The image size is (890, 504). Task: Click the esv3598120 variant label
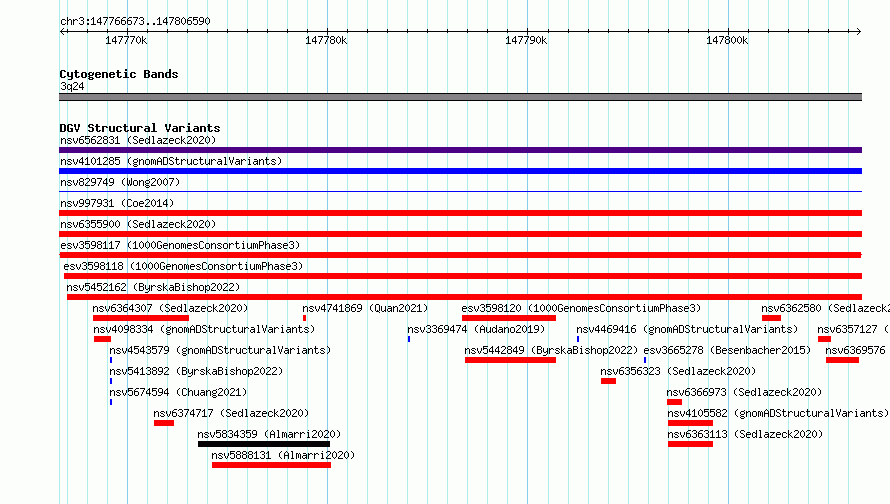[581, 308]
